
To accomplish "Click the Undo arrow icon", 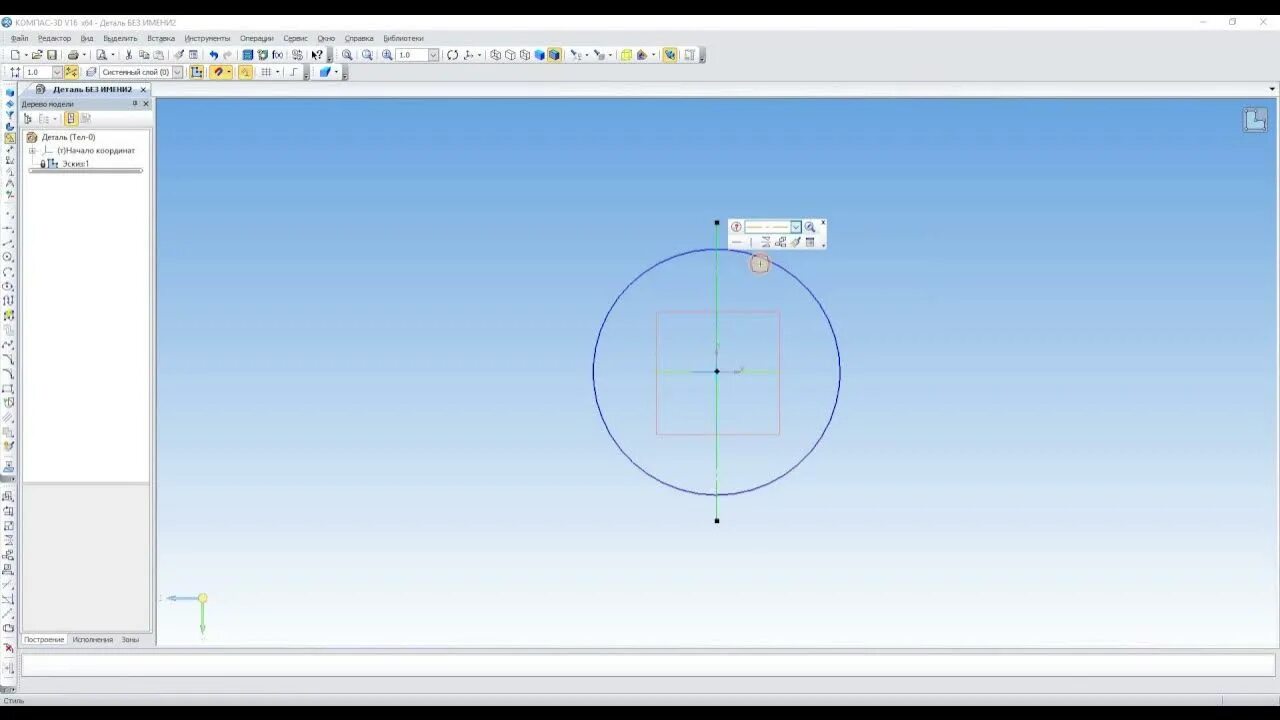I will pyautogui.click(x=213, y=55).
